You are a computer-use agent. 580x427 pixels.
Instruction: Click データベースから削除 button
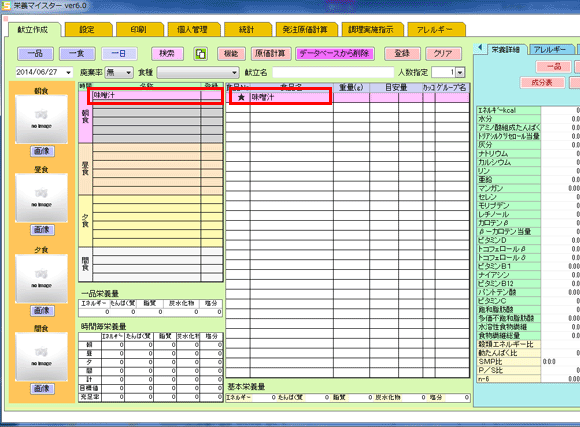pyautogui.click(x=335, y=54)
